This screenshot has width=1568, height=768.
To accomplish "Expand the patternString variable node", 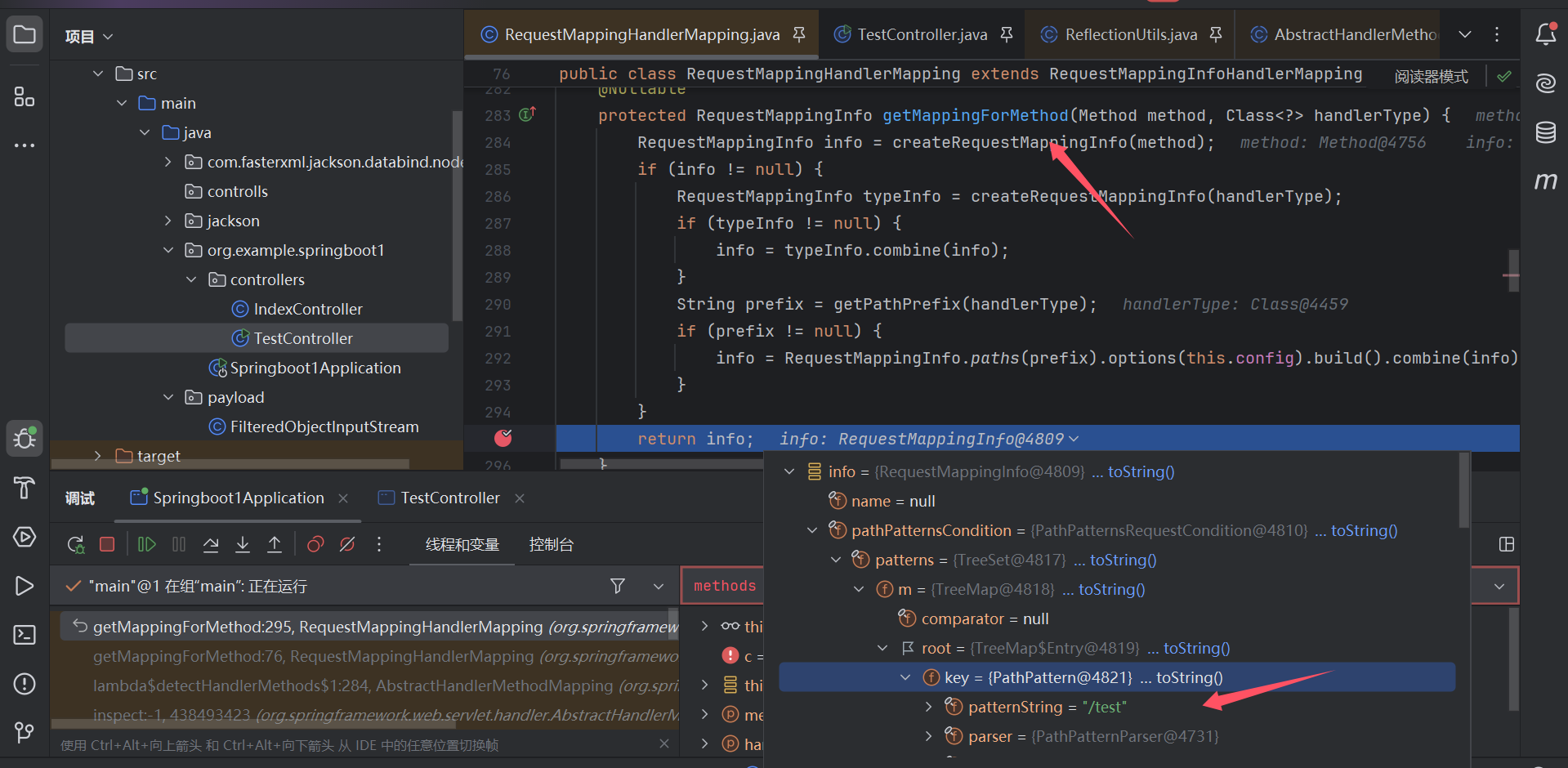I will click(929, 707).
